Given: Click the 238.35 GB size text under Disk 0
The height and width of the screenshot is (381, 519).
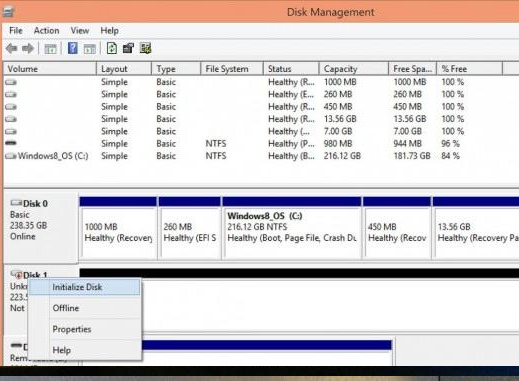Looking at the screenshot, I should pyautogui.click(x=28, y=226).
